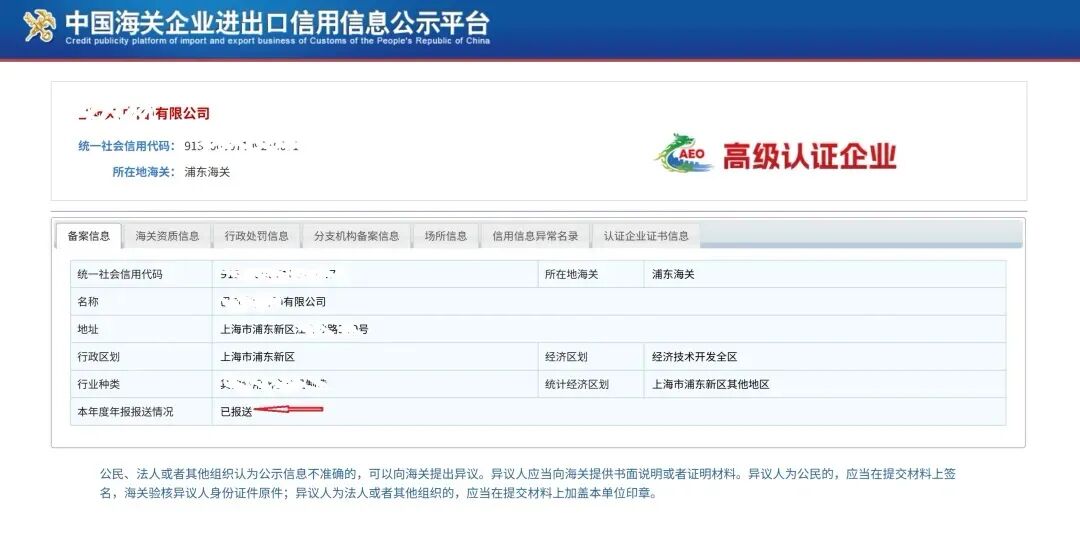View the 信用信息异常名录 tab
Viewport: 1080px width, 541px height.
[535, 236]
